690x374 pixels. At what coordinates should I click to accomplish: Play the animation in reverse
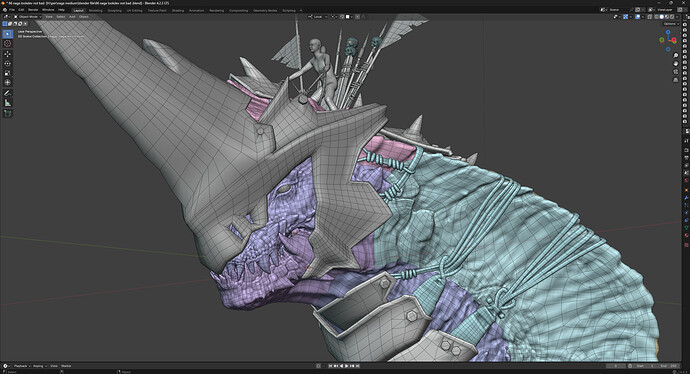click(341, 366)
